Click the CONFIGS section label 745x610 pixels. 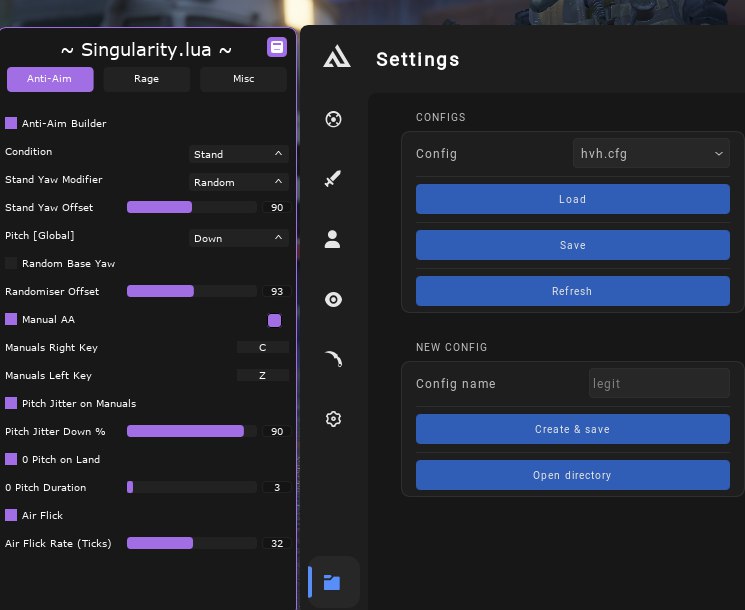pyautogui.click(x=440, y=117)
